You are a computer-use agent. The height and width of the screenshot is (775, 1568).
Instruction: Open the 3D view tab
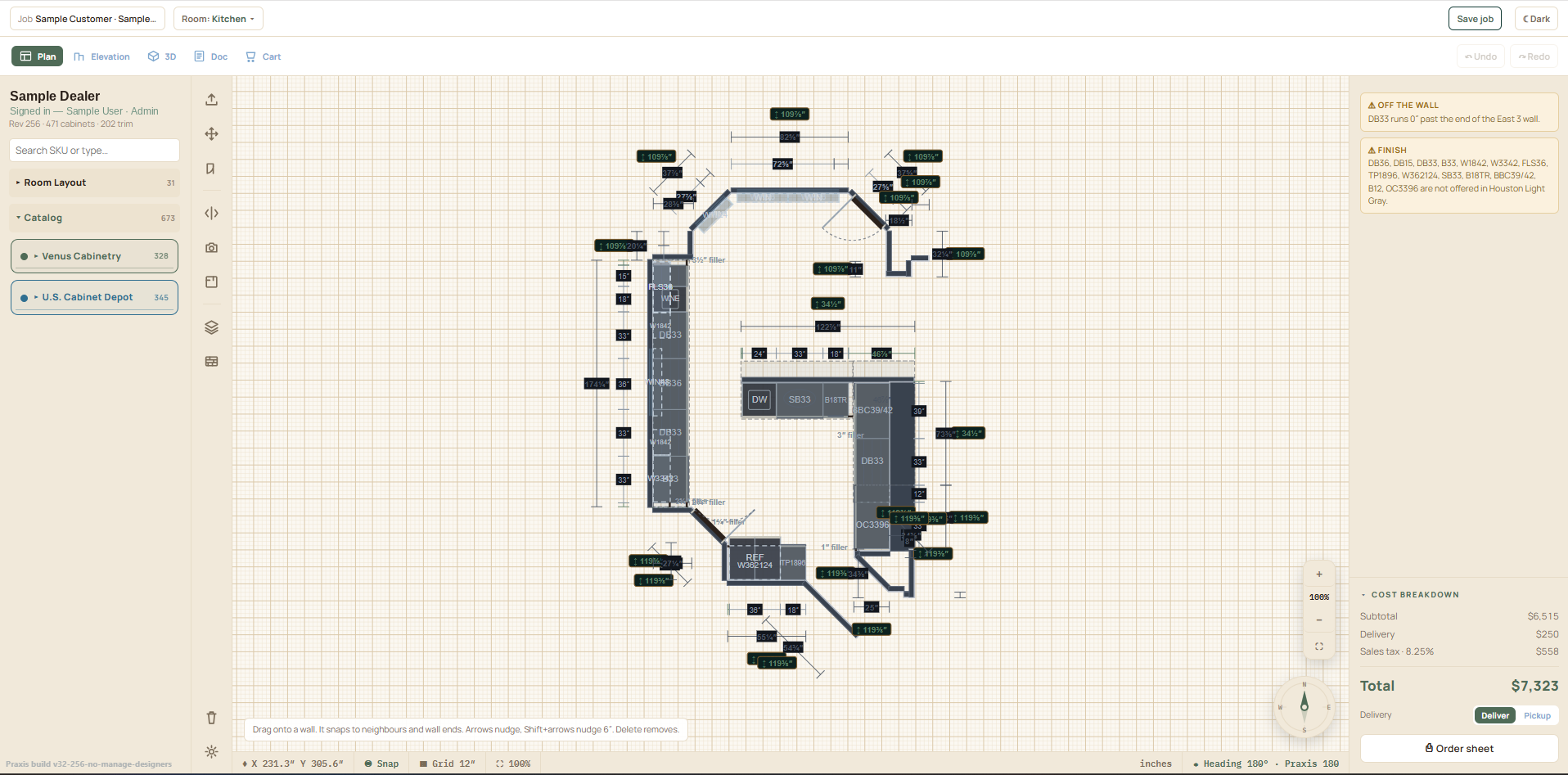coord(162,56)
